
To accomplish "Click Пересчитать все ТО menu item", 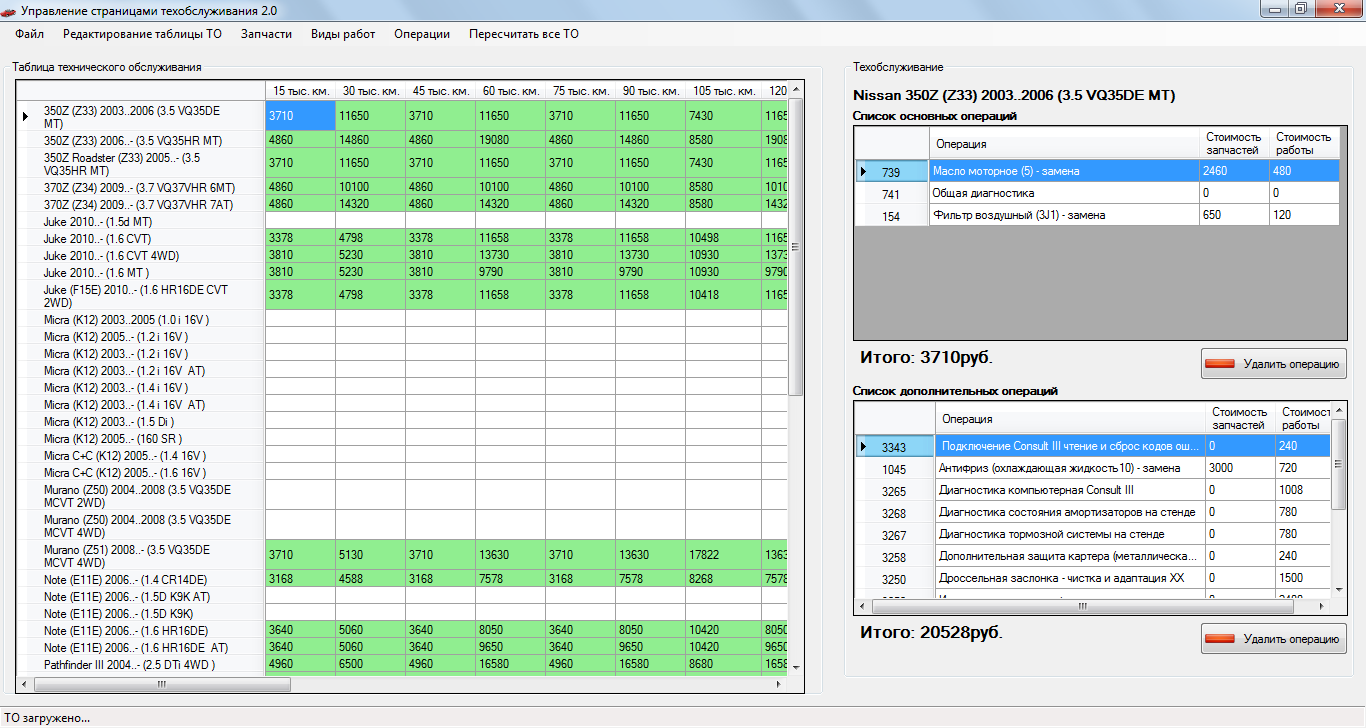I will click(524, 34).
